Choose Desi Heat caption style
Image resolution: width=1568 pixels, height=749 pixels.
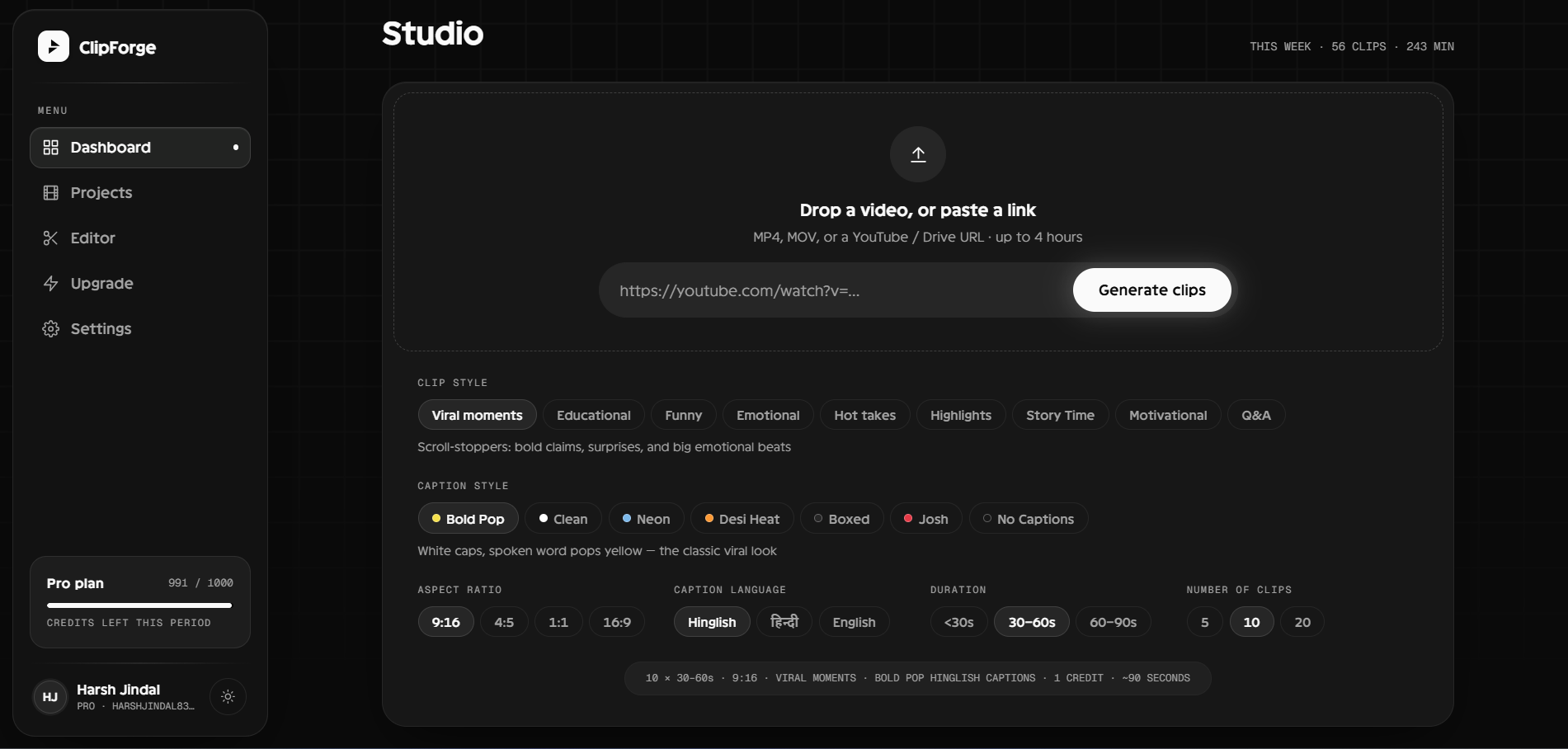coord(742,519)
